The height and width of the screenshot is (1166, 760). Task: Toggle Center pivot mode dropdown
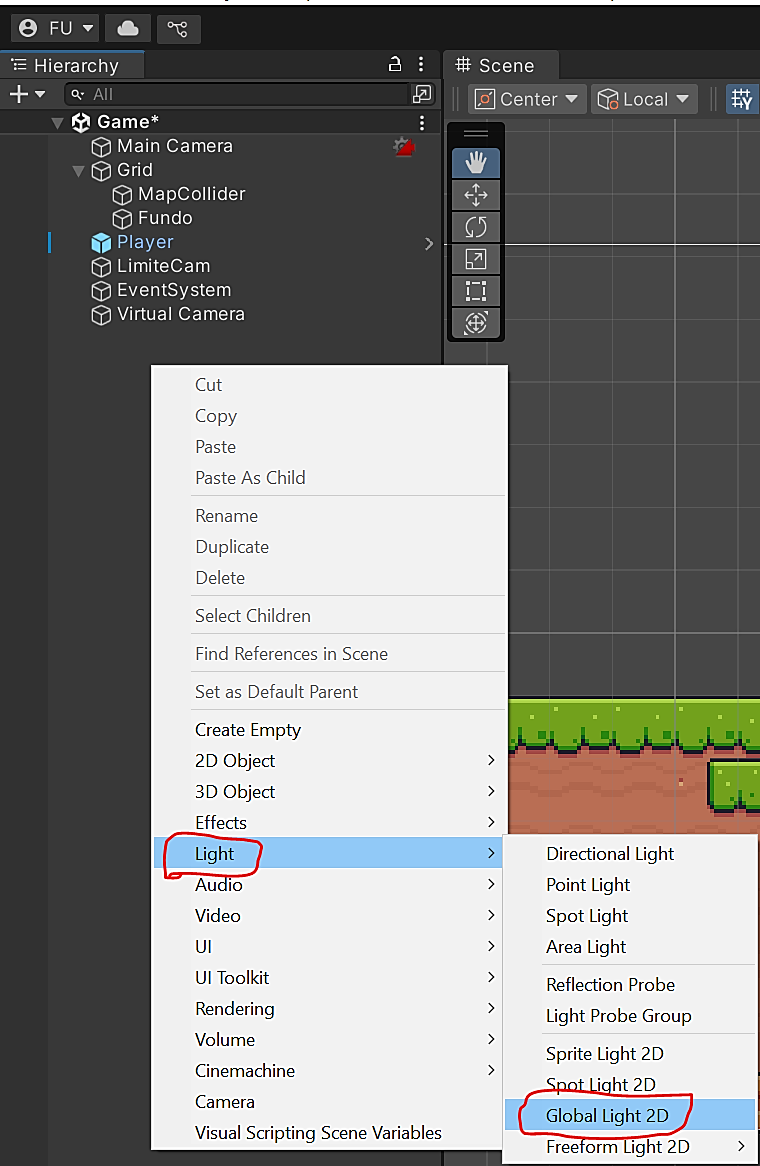coord(528,99)
